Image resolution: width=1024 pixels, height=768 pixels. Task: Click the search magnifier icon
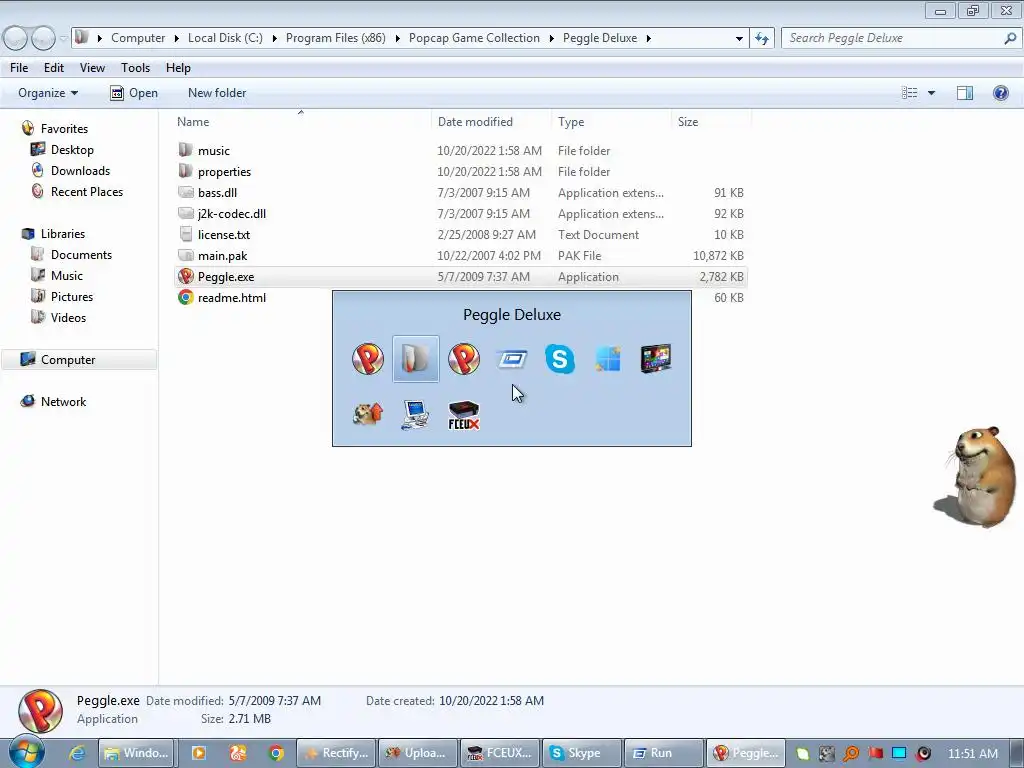pyautogui.click(x=1010, y=38)
